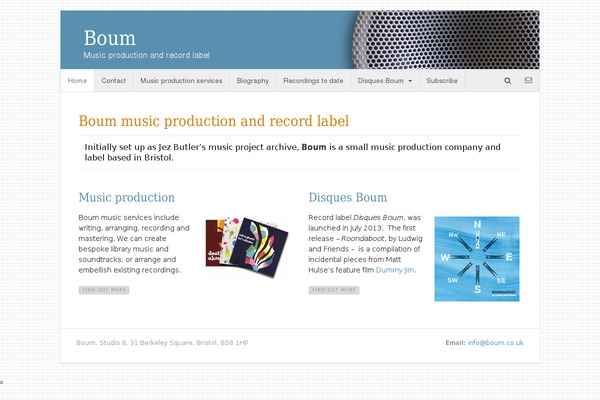Visit the Biography page

tap(253, 81)
